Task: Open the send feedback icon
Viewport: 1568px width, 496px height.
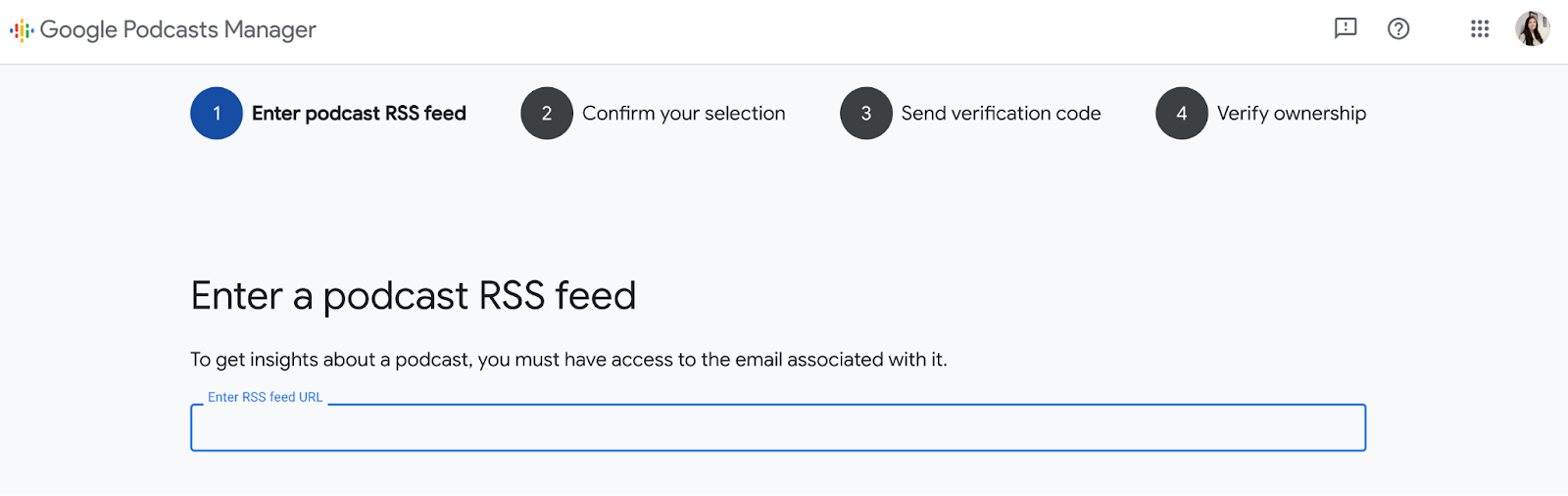Action: (x=1346, y=28)
